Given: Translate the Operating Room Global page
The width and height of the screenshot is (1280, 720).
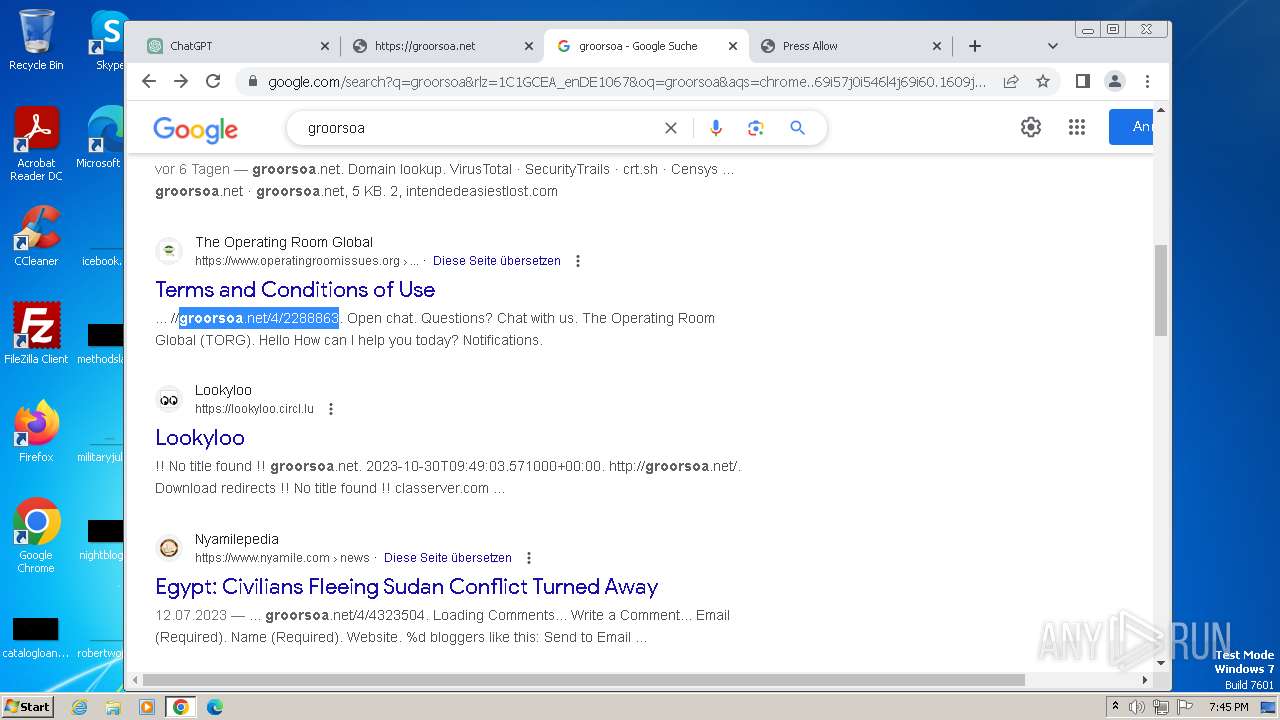Looking at the screenshot, I should point(497,261).
